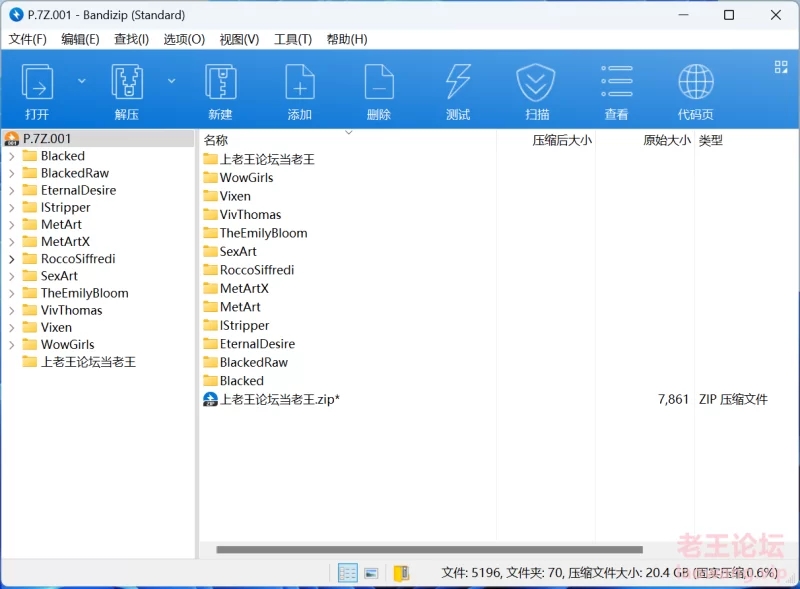The width and height of the screenshot is (800, 589).
Task: Open the dropdown arrow beside 解压
Action: [171, 81]
